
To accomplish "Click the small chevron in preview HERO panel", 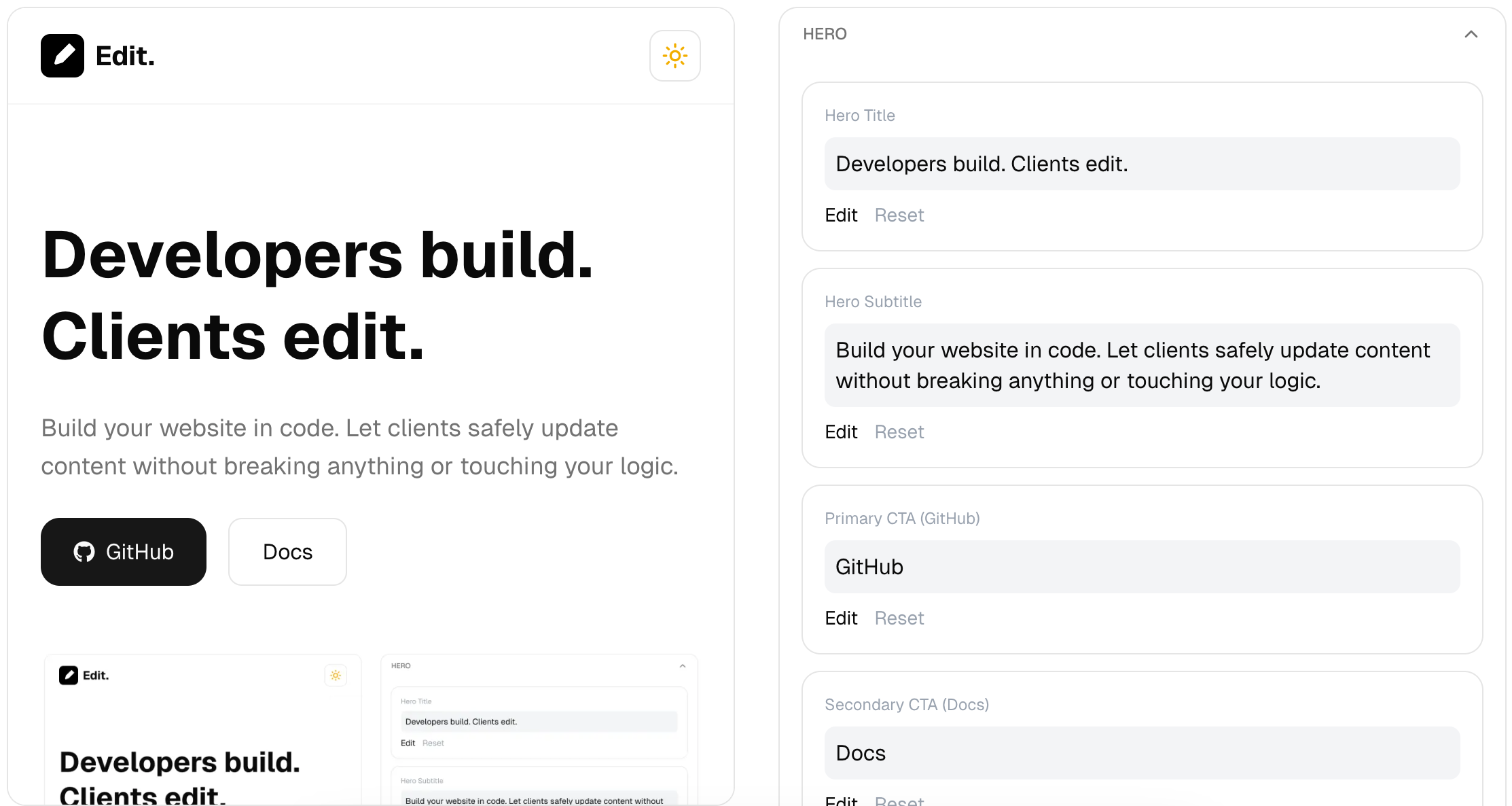I will (683, 666).
